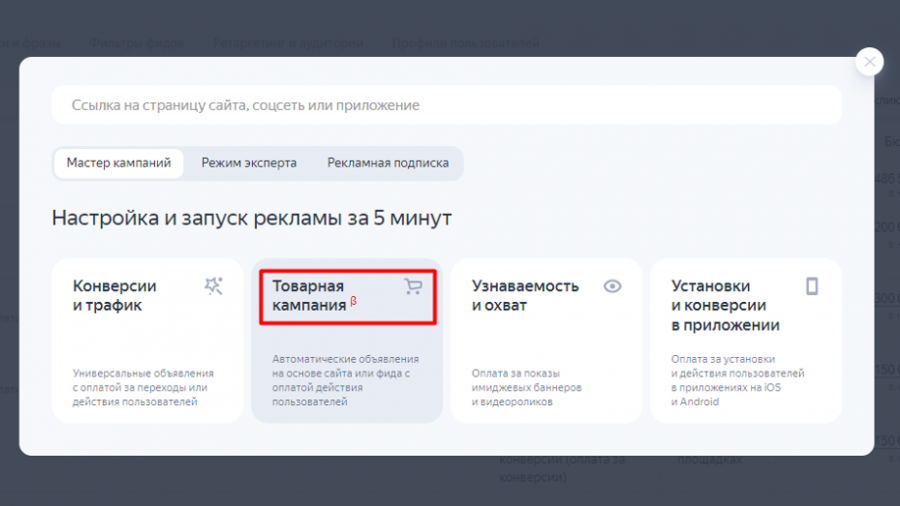Screen dimensions: 900x506
Task: Switch to Режим эксперта tab
Action: 249,164
